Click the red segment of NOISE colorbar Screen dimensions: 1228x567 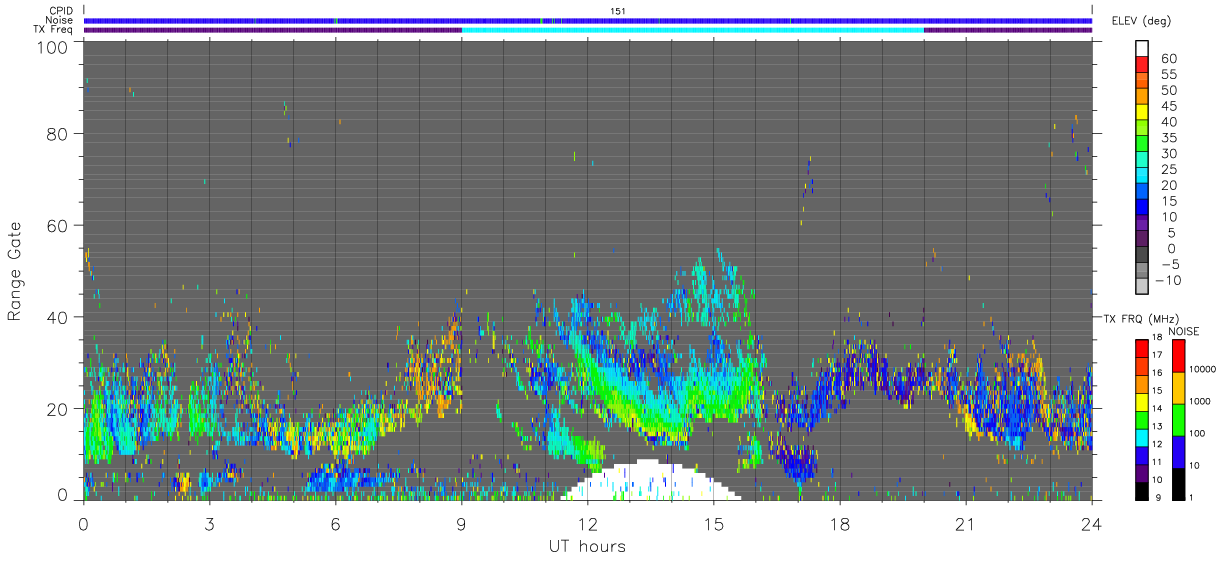pyautogui.click(x=1180, y=355)
